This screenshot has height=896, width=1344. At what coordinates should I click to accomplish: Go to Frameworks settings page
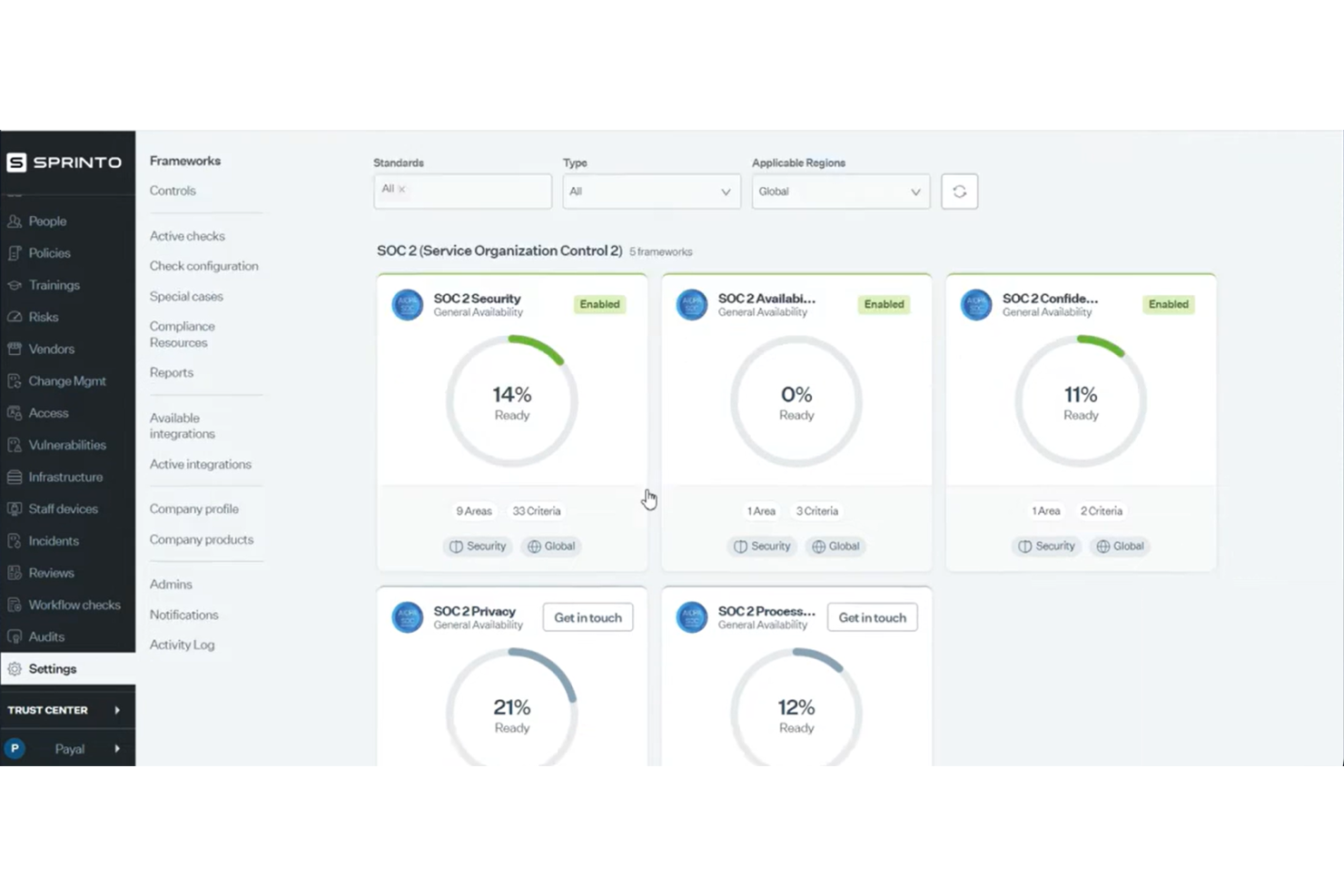[x=185, y=161]
